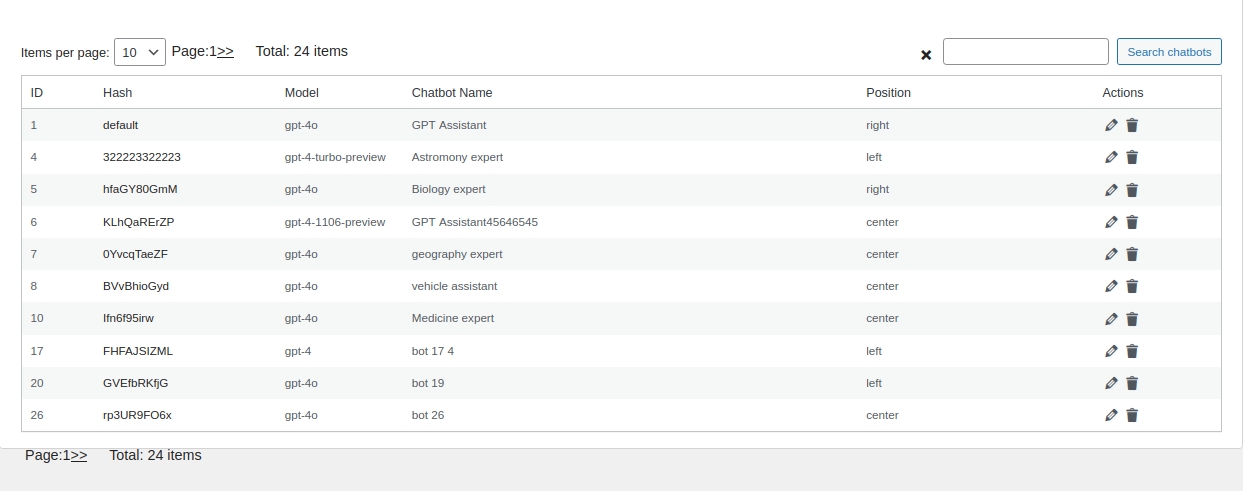Viewport: 1243px width, 491px height.
Task: Select the hash 'hfaGY80GmM' cell
Action: (140, 189)
